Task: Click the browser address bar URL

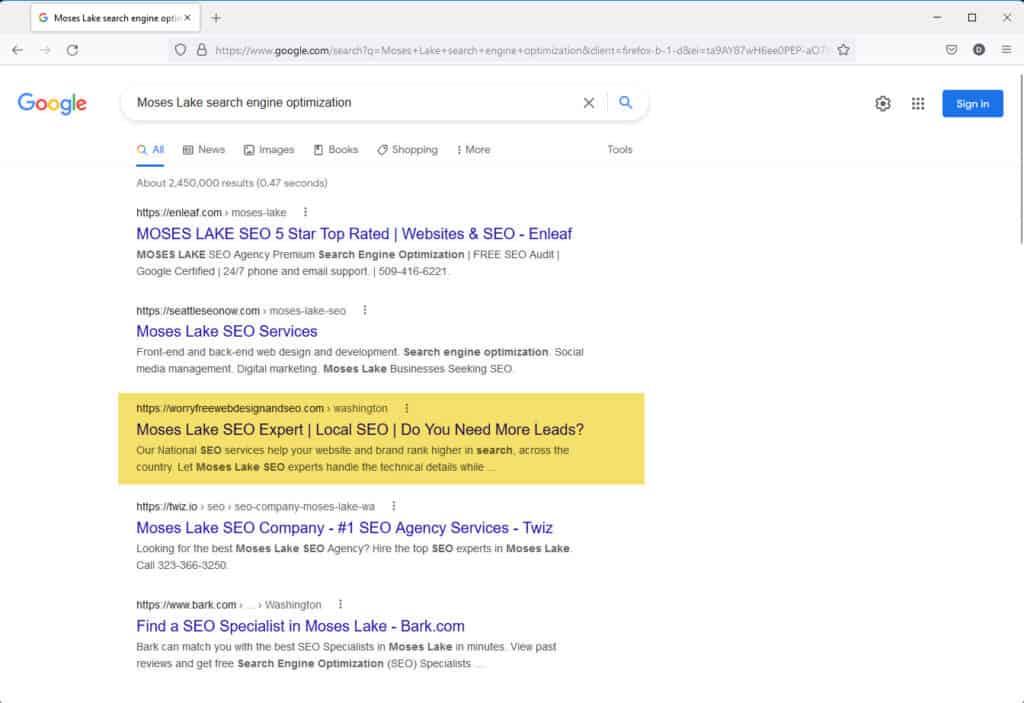Action: (519, 50)
